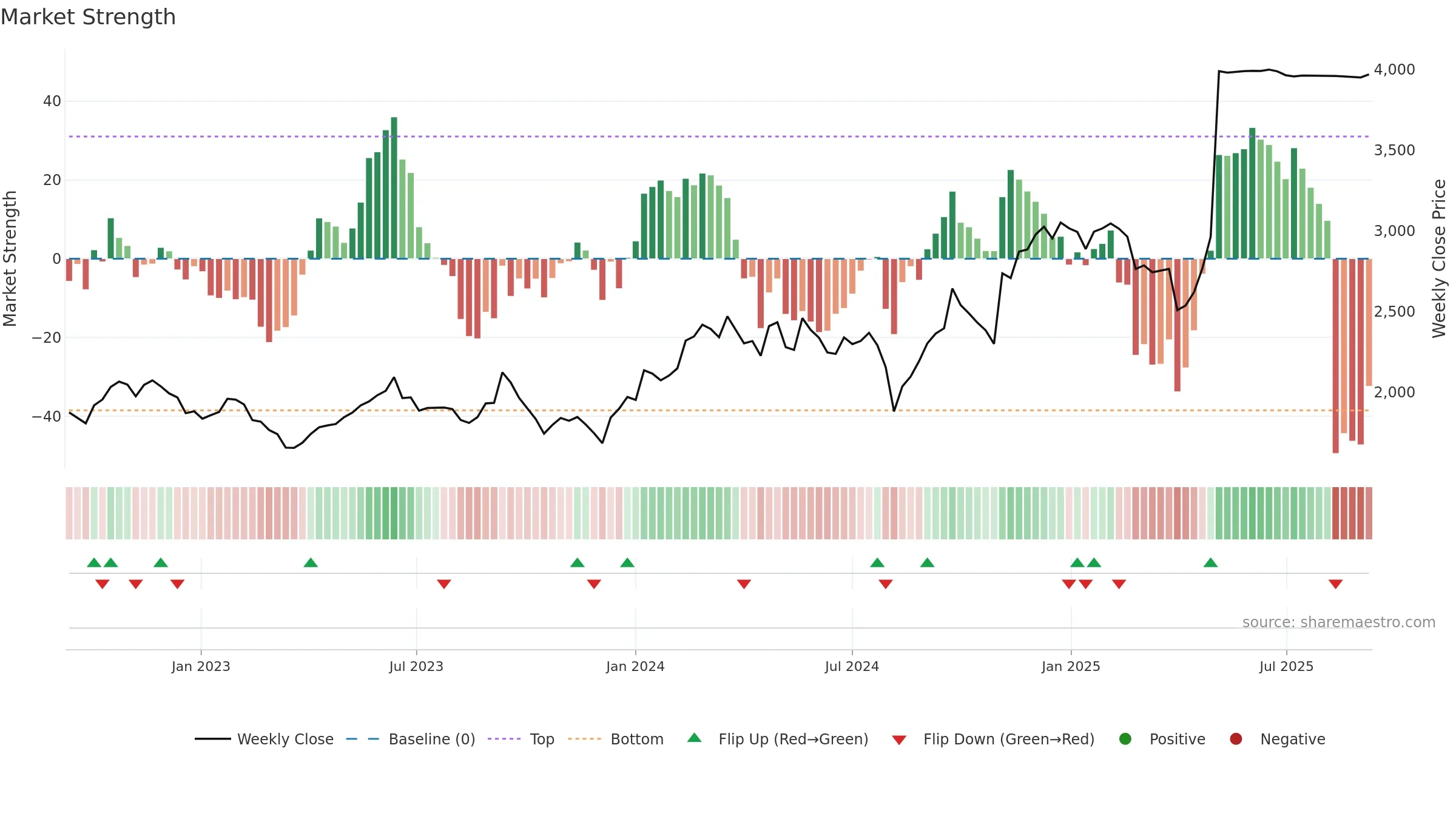Click the 'Jan 2024' date label
The width and height of the screenshot is (1456, 819).
tap(635, 666)
